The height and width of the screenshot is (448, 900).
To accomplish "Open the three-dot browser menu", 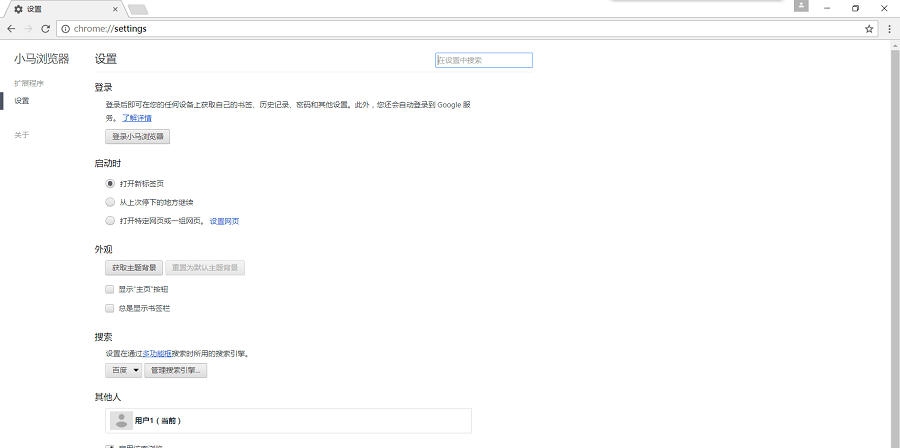I will coord(889,29).
